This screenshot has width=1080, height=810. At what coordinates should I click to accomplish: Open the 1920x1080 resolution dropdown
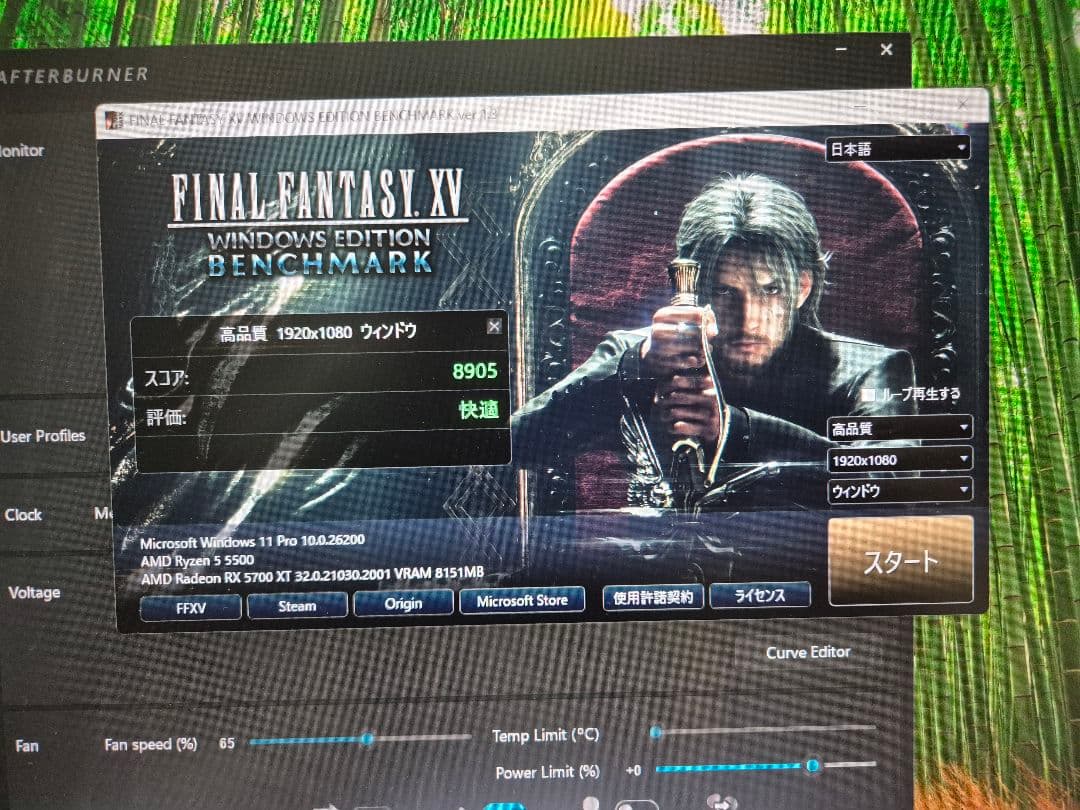tap(899, 460)
